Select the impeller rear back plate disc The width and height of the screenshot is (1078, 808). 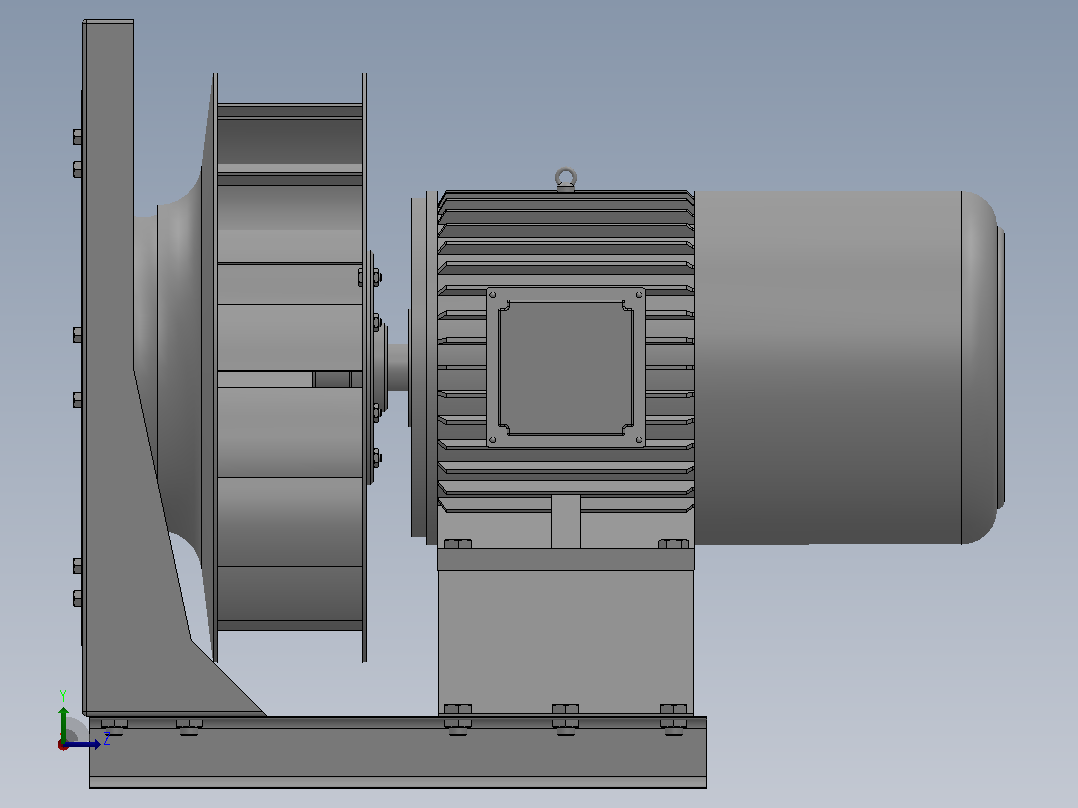coord(364,368)
